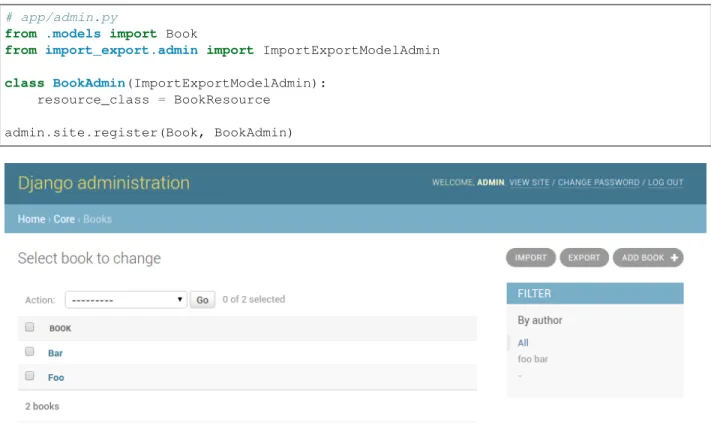Go to Core in the breadcrumb
The height and width of the screenshot is (435, 711).
(64, 219)
